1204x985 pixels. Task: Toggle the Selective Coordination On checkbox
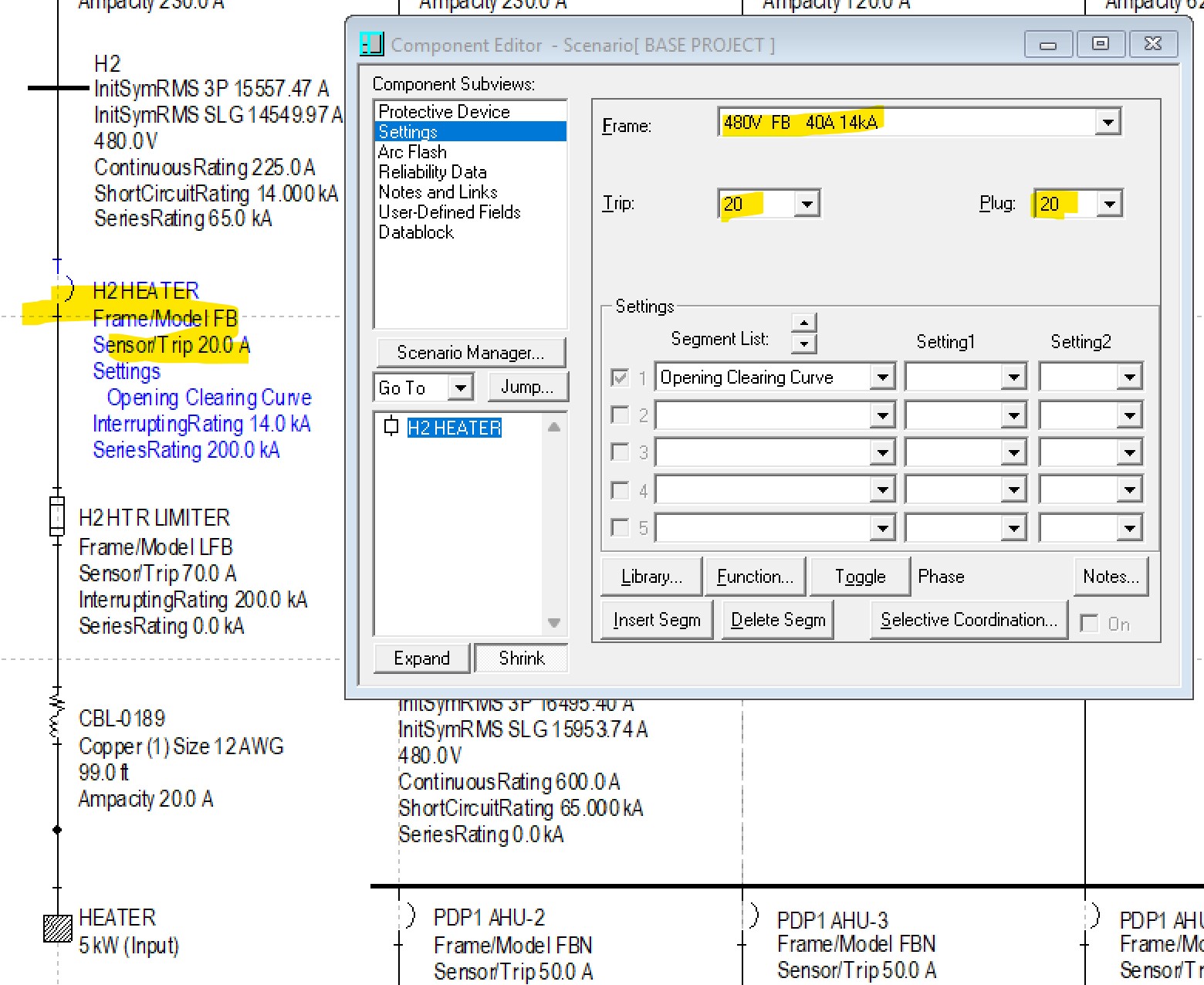pos(1089,623)
